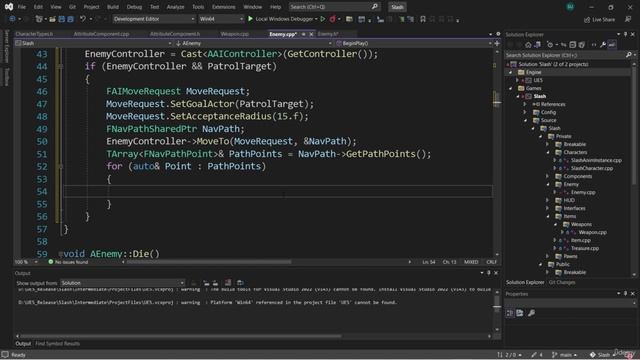Screen dimensions: 640x360
Task: Toggle Preview Selected Items icon in Solution Explorer
Action: 612,45
